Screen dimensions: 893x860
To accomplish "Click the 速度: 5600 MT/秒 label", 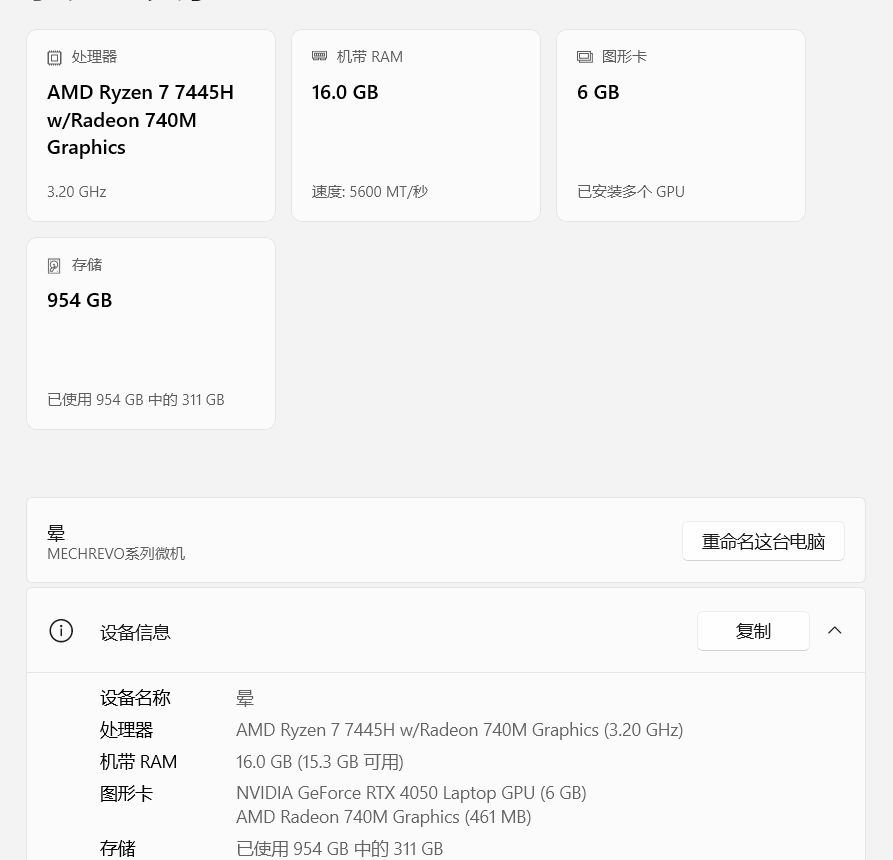I will (x=370, y=191).
